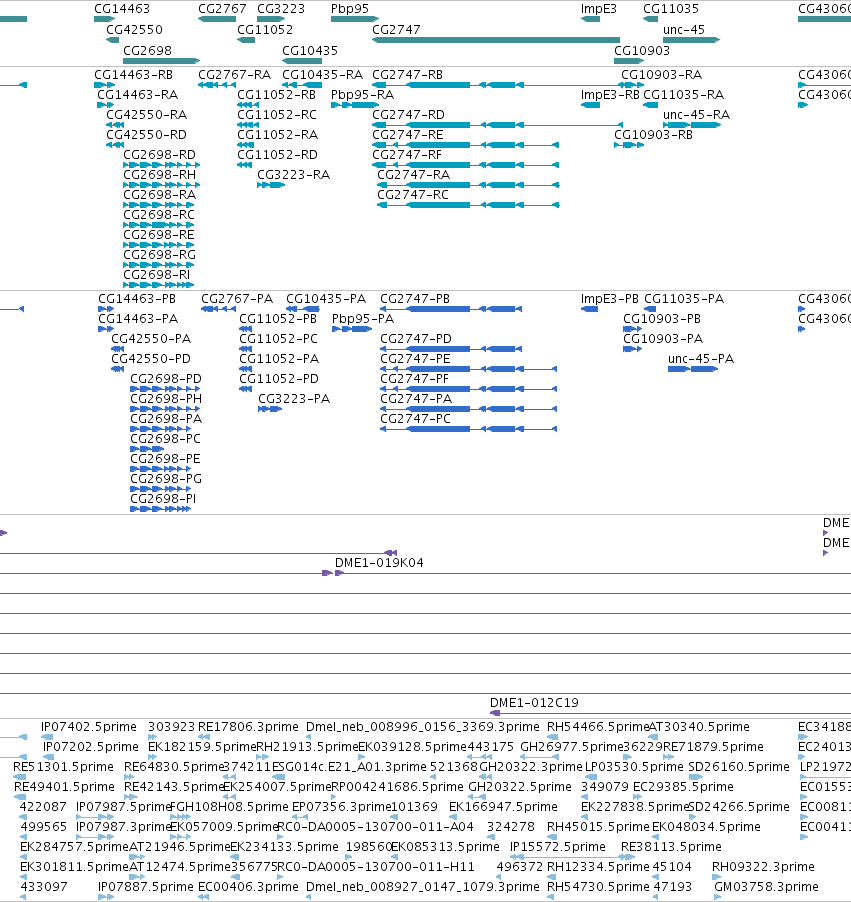
Task: Select EST RH09322.3prime label
Action: click(x=763, y=866)
